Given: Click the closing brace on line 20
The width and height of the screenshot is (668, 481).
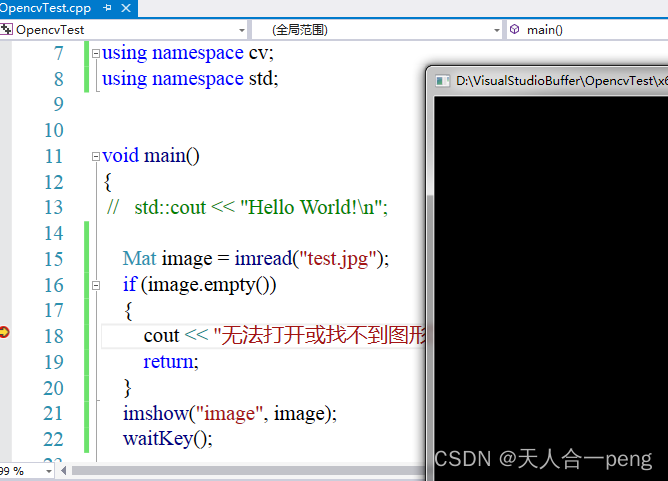Looking at the screenshot, I should 127,388.
